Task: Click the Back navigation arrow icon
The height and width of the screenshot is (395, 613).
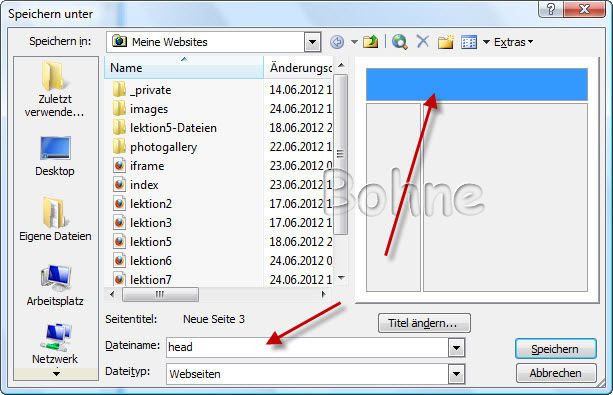Action: pyautogui.click(x=337, y=42)
